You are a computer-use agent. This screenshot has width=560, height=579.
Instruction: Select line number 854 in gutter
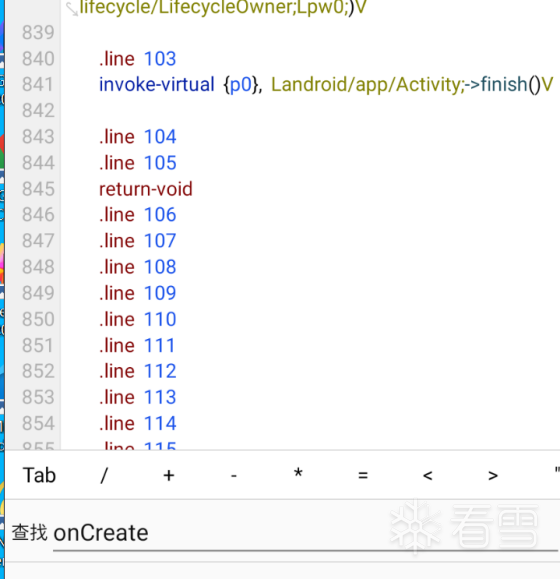pos(38,423)
